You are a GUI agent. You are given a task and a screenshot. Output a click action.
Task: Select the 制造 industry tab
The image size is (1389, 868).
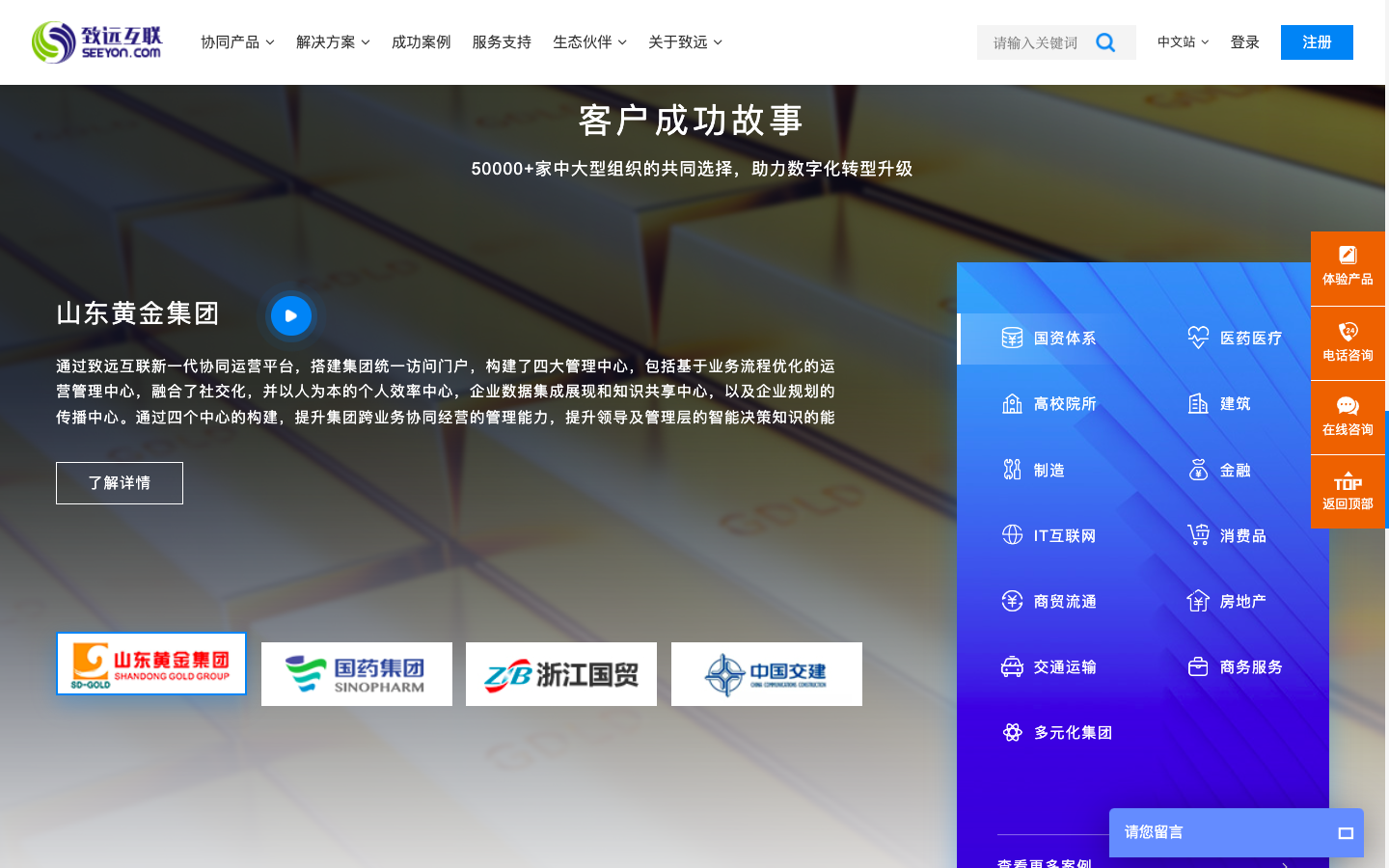click(x=1034, y=470)
